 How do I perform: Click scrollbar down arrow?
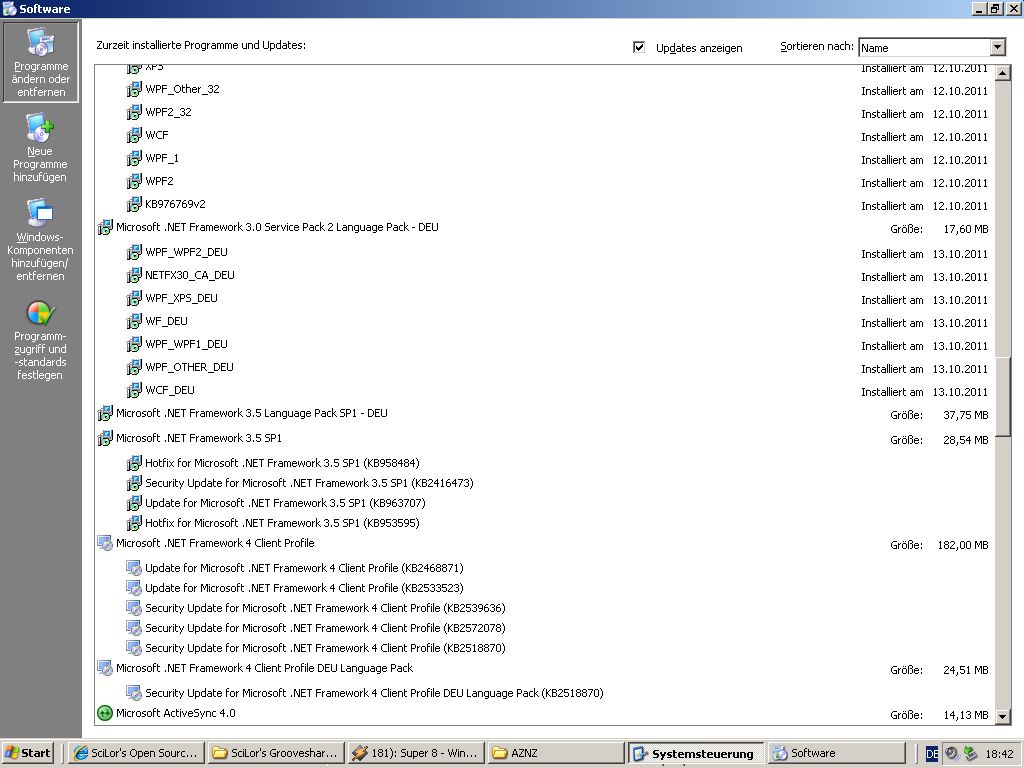pos(1003,716)
